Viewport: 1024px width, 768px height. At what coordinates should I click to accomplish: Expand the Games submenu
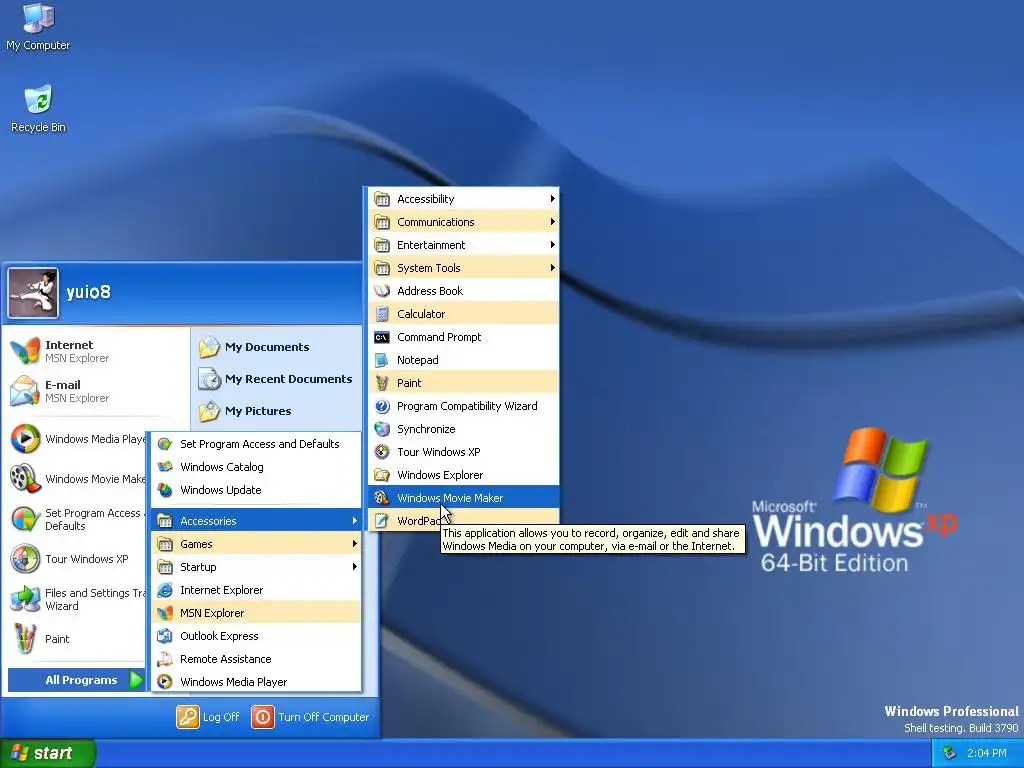256,544
